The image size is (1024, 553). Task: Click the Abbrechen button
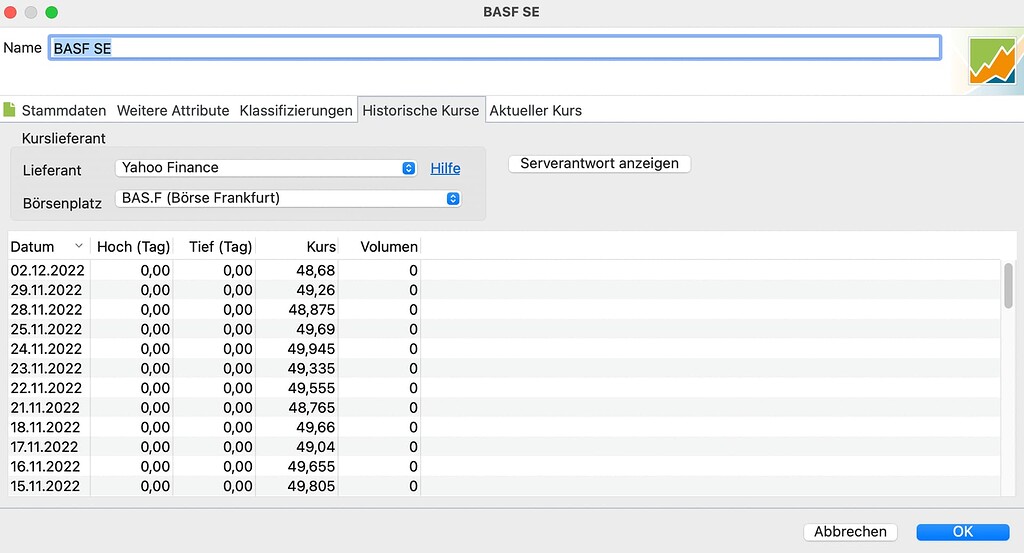click(850, 531)
